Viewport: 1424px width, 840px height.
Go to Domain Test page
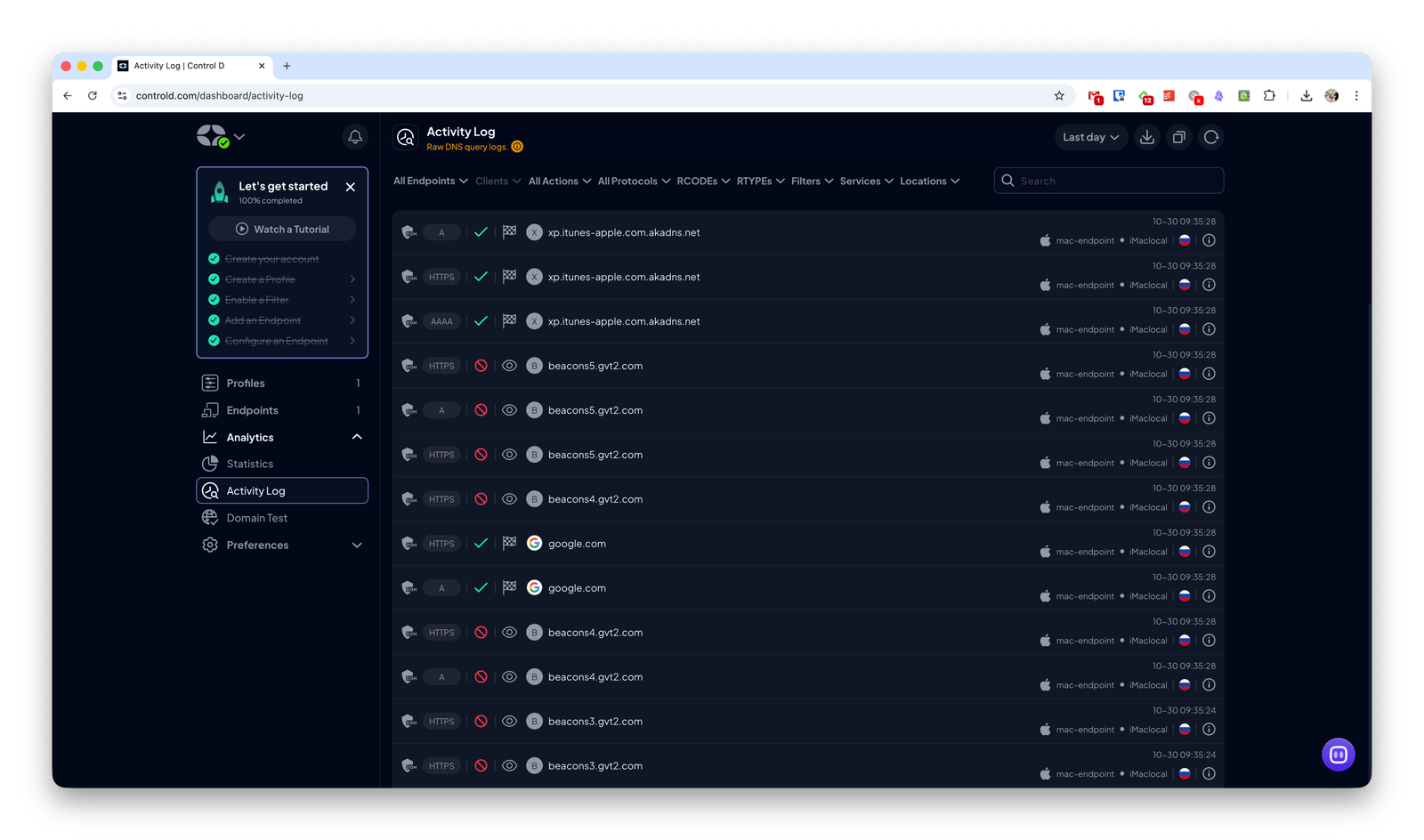click(x=256, y=518)
